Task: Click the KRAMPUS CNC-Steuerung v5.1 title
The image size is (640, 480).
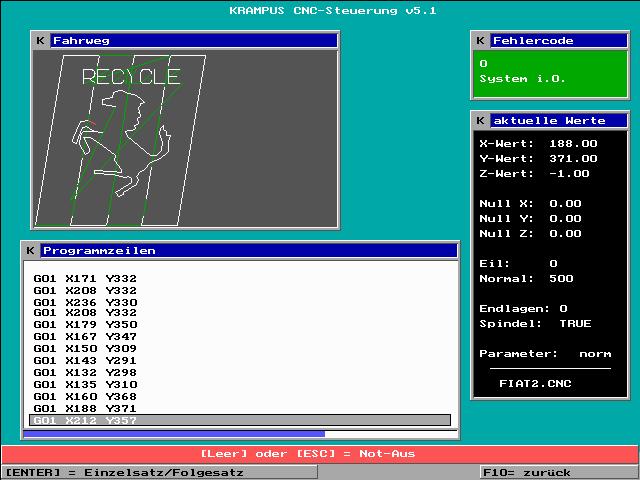Action: point(333,11)
